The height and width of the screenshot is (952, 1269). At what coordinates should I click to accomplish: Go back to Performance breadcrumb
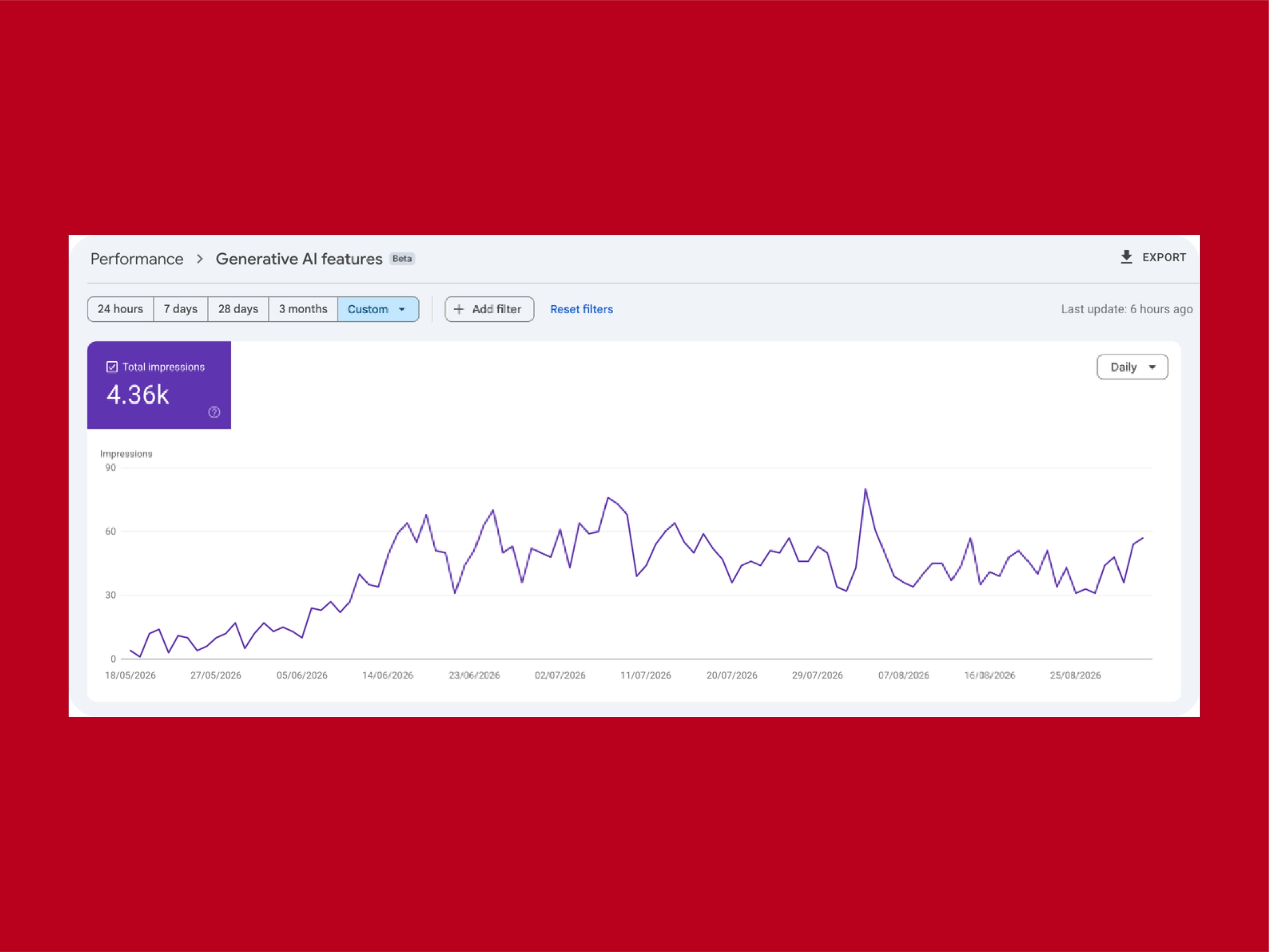pyautogui.click(x=136, y=259)
